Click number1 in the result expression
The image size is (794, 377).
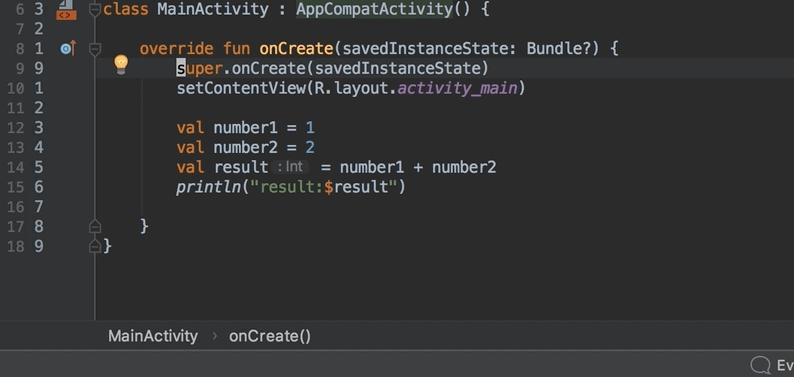pyautogui.click(x=372, y=167)
